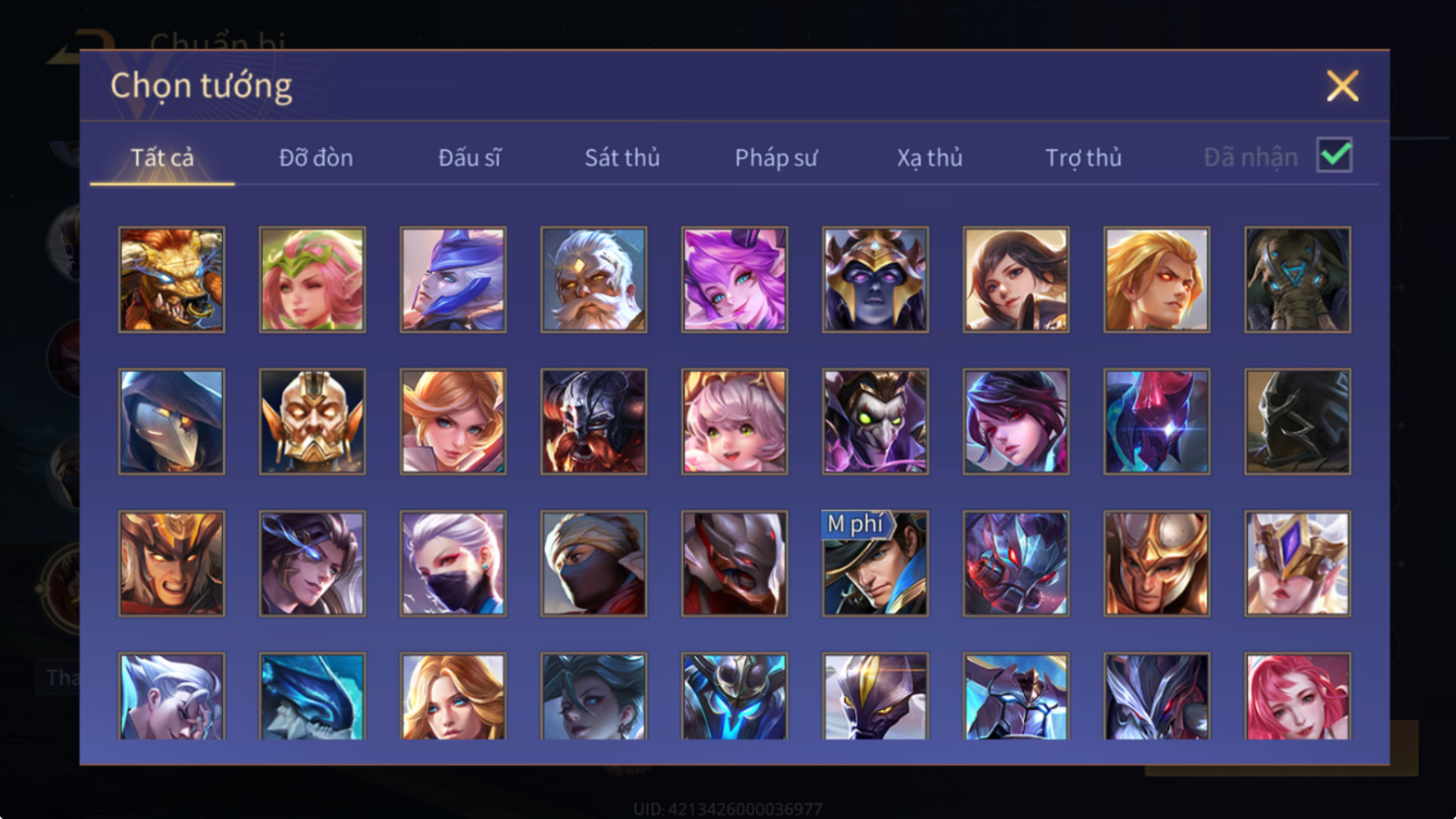Pick the blonde red-eyed hero portrait
This screenshot has height=819, width=1456.
click(x=1157, y=280)
